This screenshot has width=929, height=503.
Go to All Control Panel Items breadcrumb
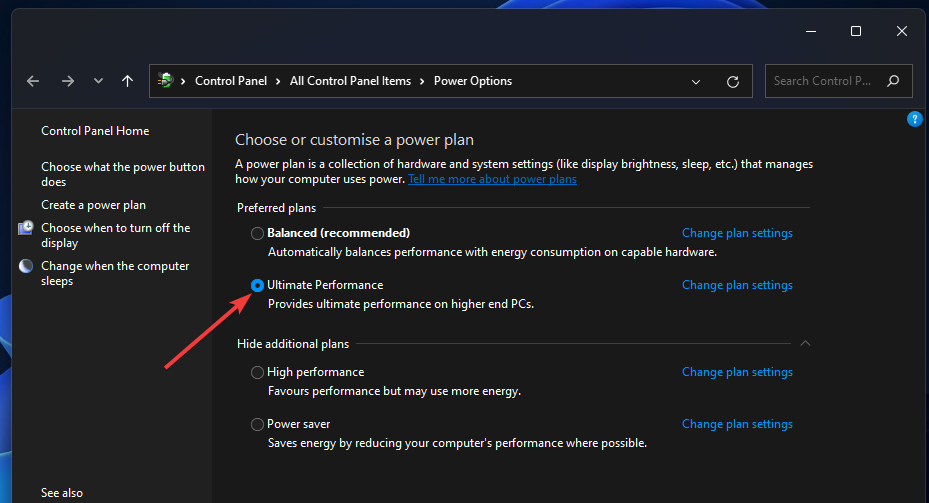pos(350,81)
